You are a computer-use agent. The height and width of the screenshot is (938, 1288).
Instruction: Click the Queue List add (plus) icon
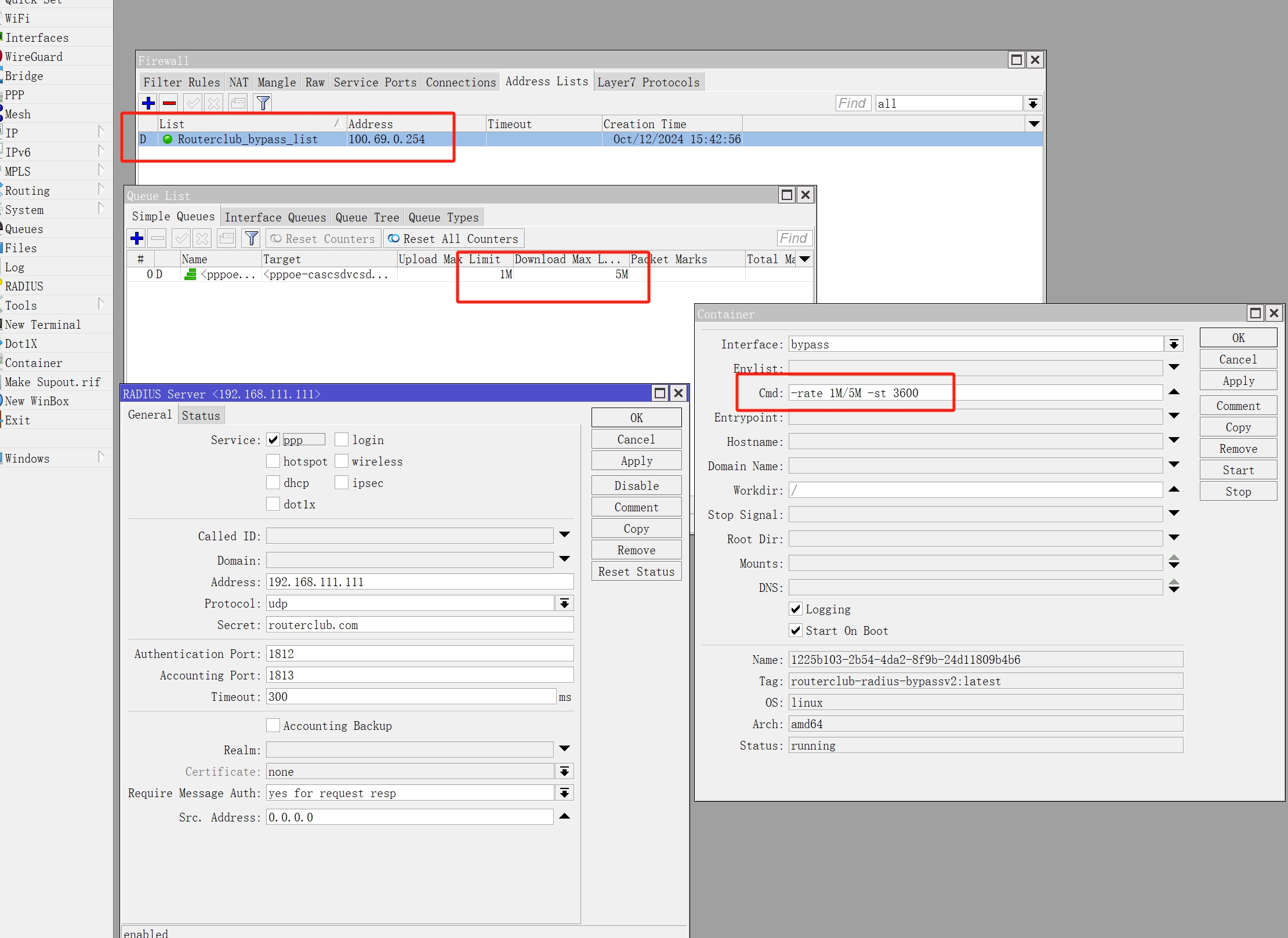pyautogui.click(x=137, y=238)
